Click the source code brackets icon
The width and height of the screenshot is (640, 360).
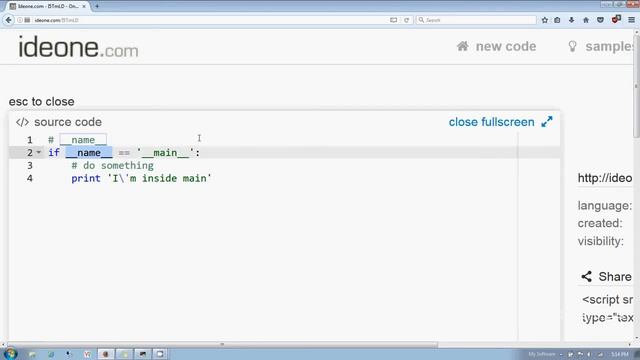[x=22, y=122]
